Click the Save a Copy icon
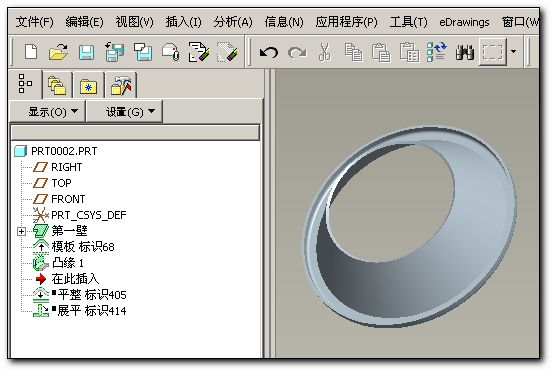Viewport: 553px width, 372px height. coord(115,52)
